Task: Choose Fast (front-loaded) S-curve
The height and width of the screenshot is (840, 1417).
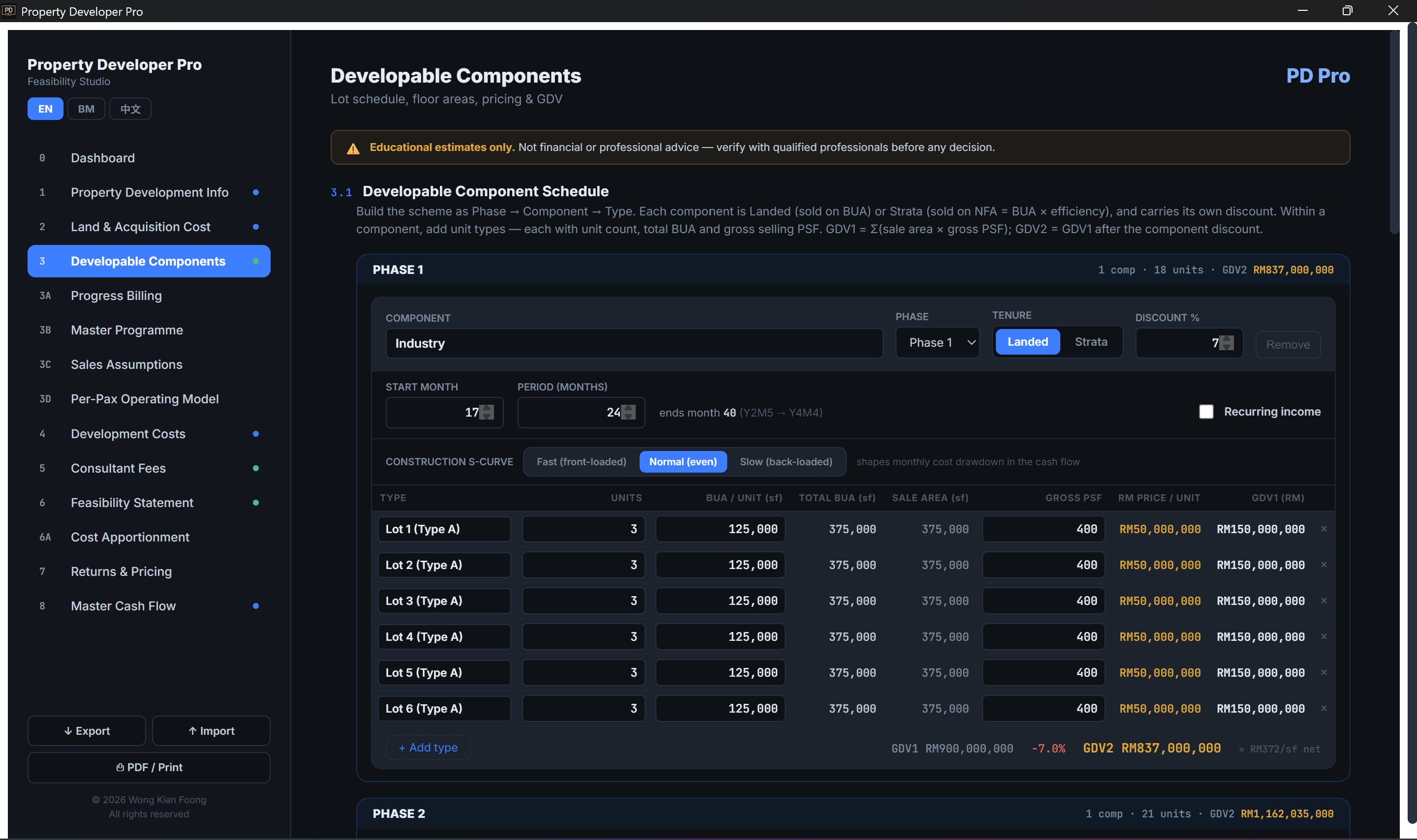Action: [x=582, y=462]
